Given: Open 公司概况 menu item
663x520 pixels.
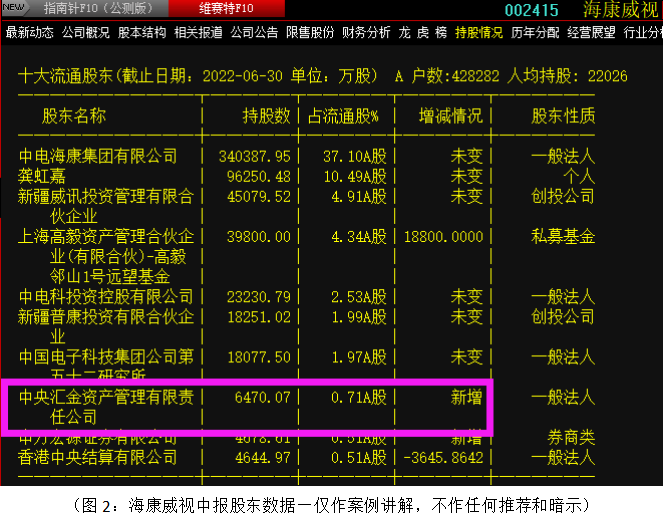Looking at the screenshot, I should [86, 33].
